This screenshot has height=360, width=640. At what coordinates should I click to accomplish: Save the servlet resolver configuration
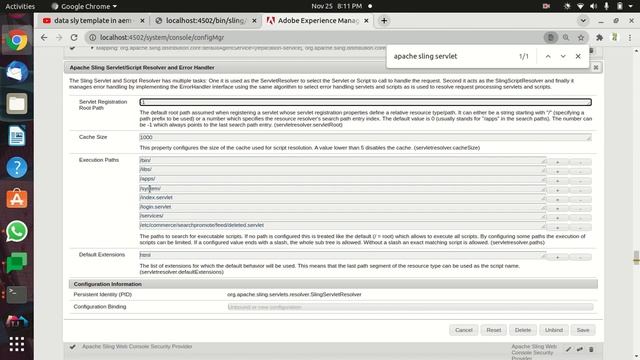click(x=583, y=330)
